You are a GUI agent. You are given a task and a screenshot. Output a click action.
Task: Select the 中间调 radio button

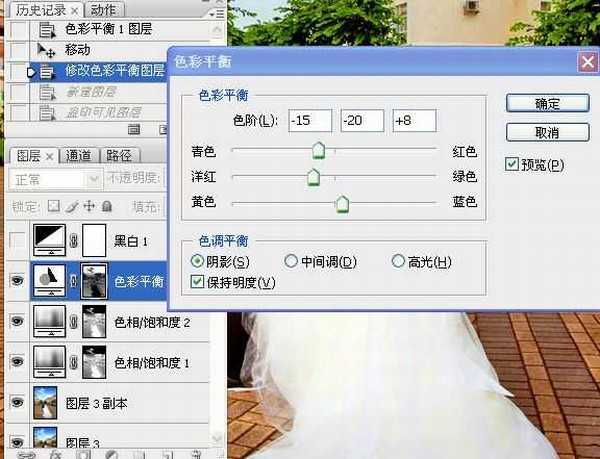click(291, 262)
